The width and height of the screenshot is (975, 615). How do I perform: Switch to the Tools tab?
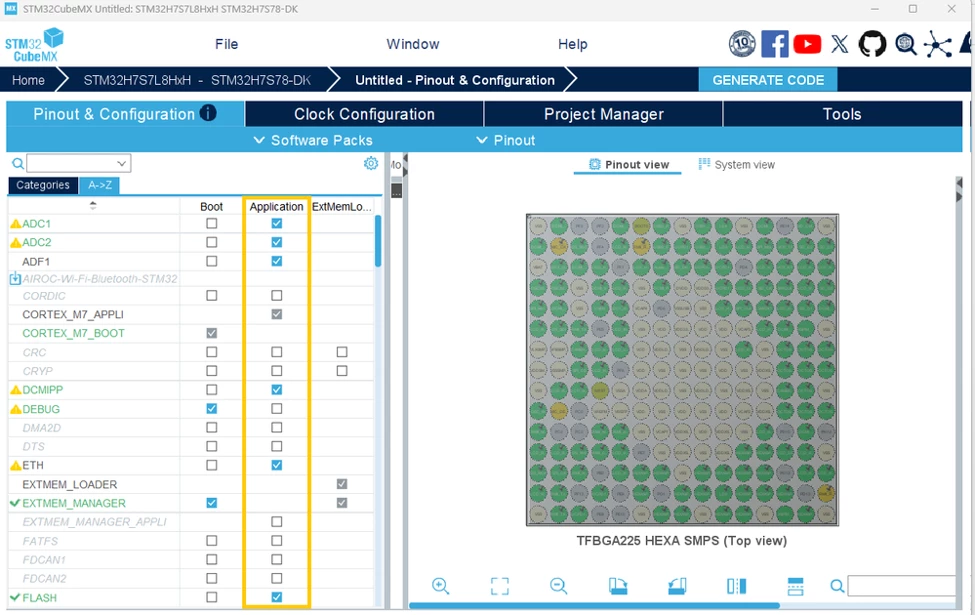click(842, 114)
